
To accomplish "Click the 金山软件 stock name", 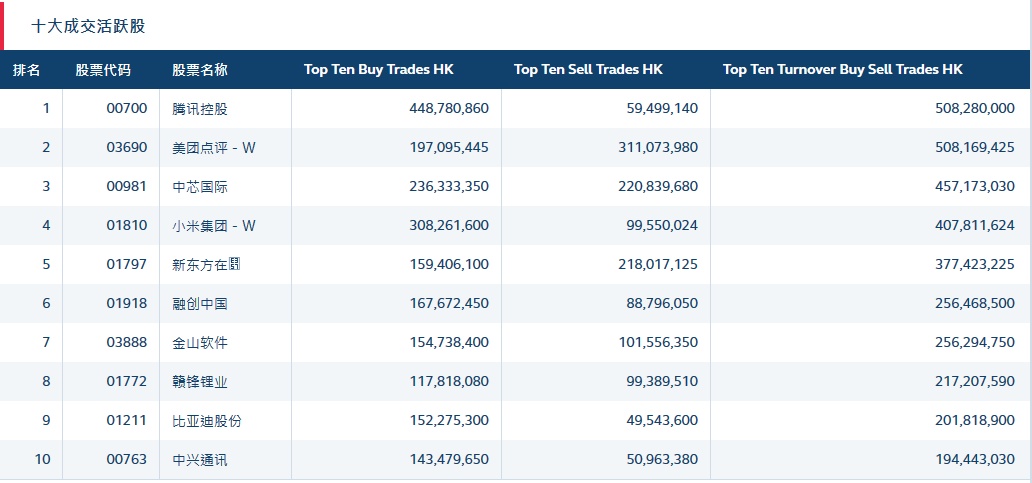I will (x=200, y=343).
